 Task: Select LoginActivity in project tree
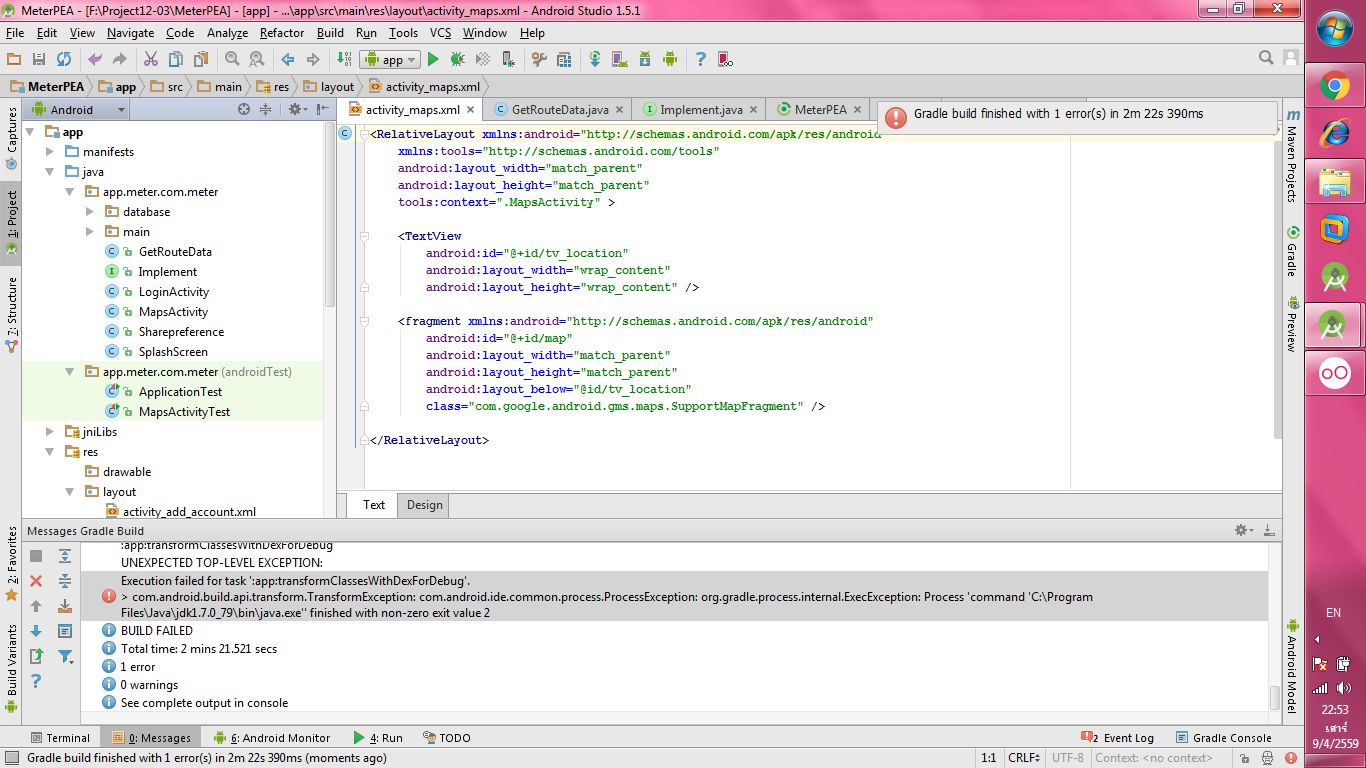(x=174, y=292)
